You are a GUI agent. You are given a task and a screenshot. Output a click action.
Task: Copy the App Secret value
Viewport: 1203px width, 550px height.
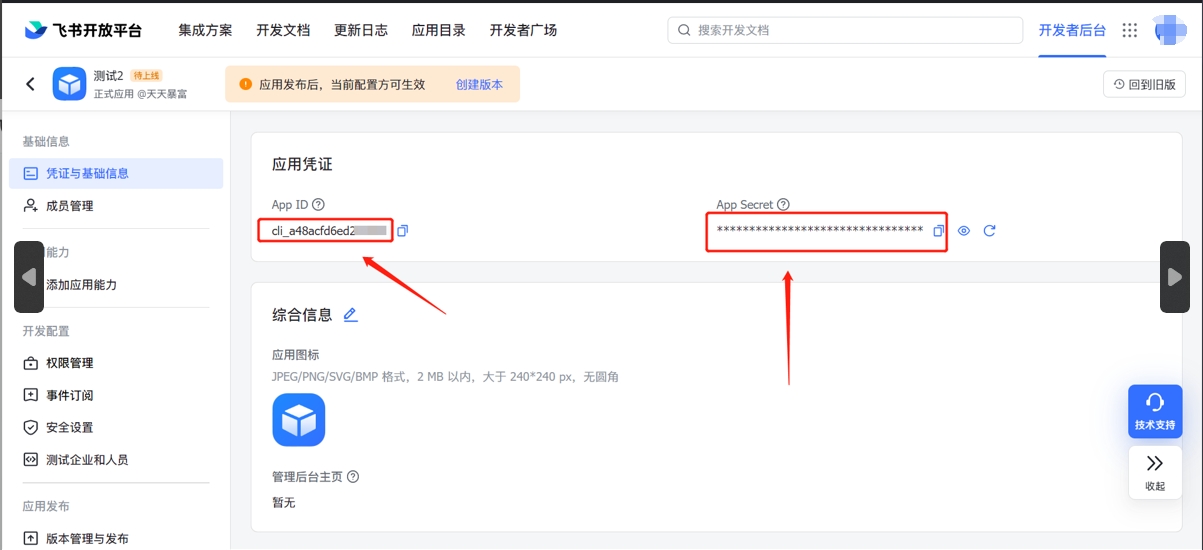click(938, 231)
